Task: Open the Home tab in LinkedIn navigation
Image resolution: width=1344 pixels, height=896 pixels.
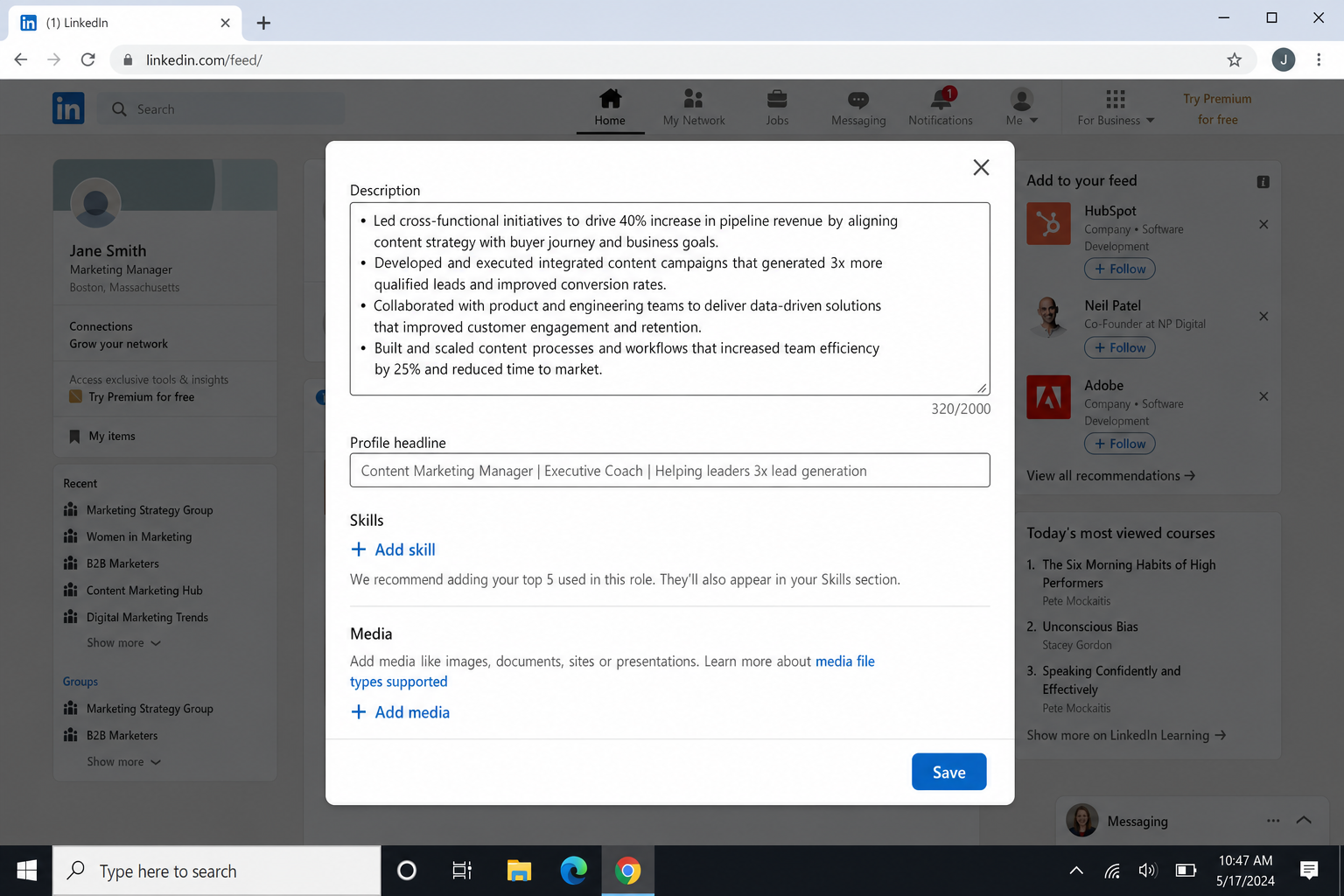Action: coord(610,108)
